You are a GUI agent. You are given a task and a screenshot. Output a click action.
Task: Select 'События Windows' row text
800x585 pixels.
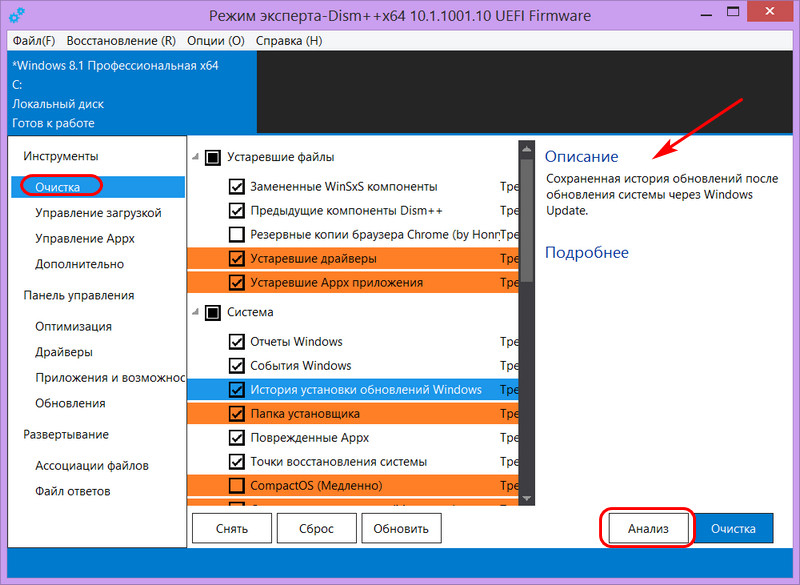pos(301,366)
